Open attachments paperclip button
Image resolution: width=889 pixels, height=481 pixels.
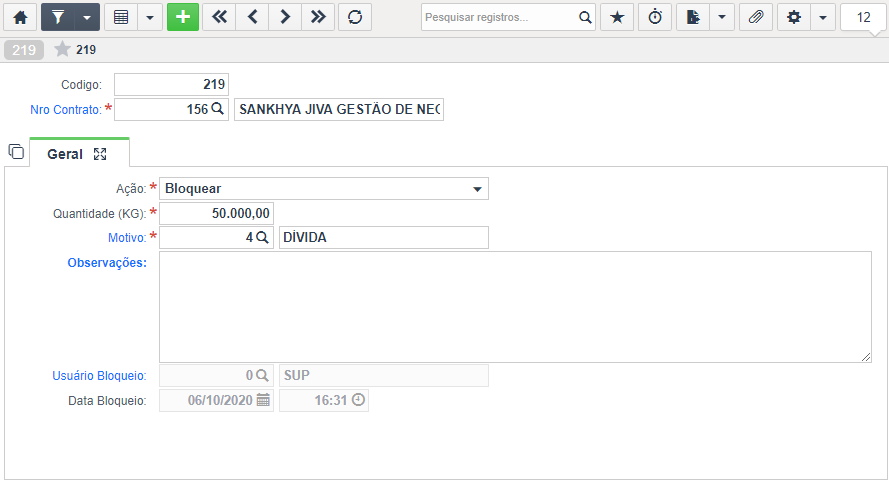[756, 17]
